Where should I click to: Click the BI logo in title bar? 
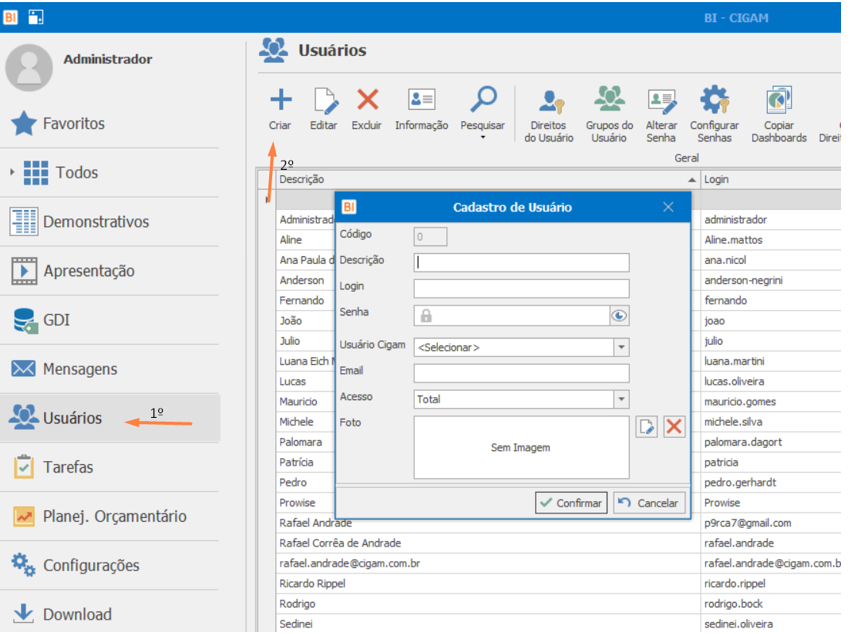pyautogui.click(x=10, y=17)
